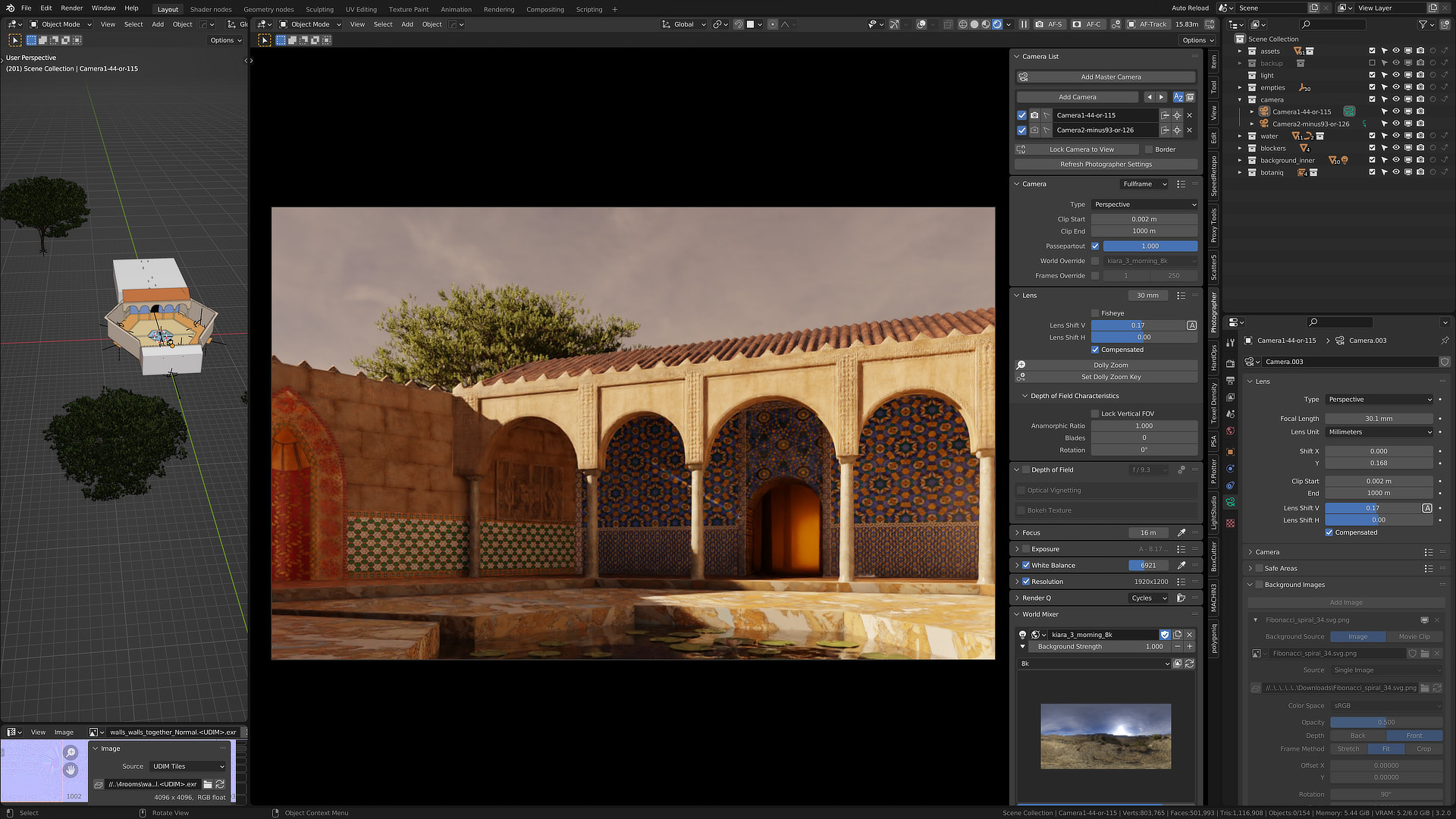The width and height of the screenshot is (1456, 819).
Task: Delete Camera2-minus93-or-126 with its X icon
Action: point(1189,130)
